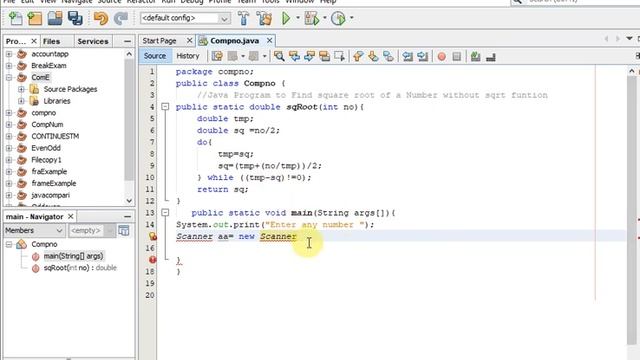Switch to History view
640x360 pixels.
pos(188,56)
